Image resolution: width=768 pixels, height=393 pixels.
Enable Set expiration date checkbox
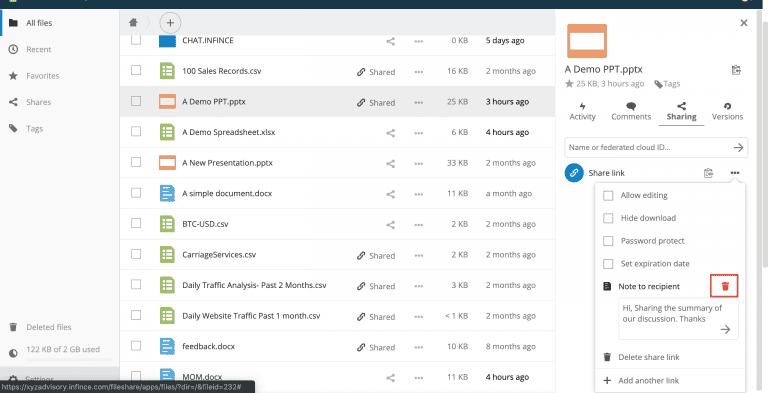pos(608,264)
